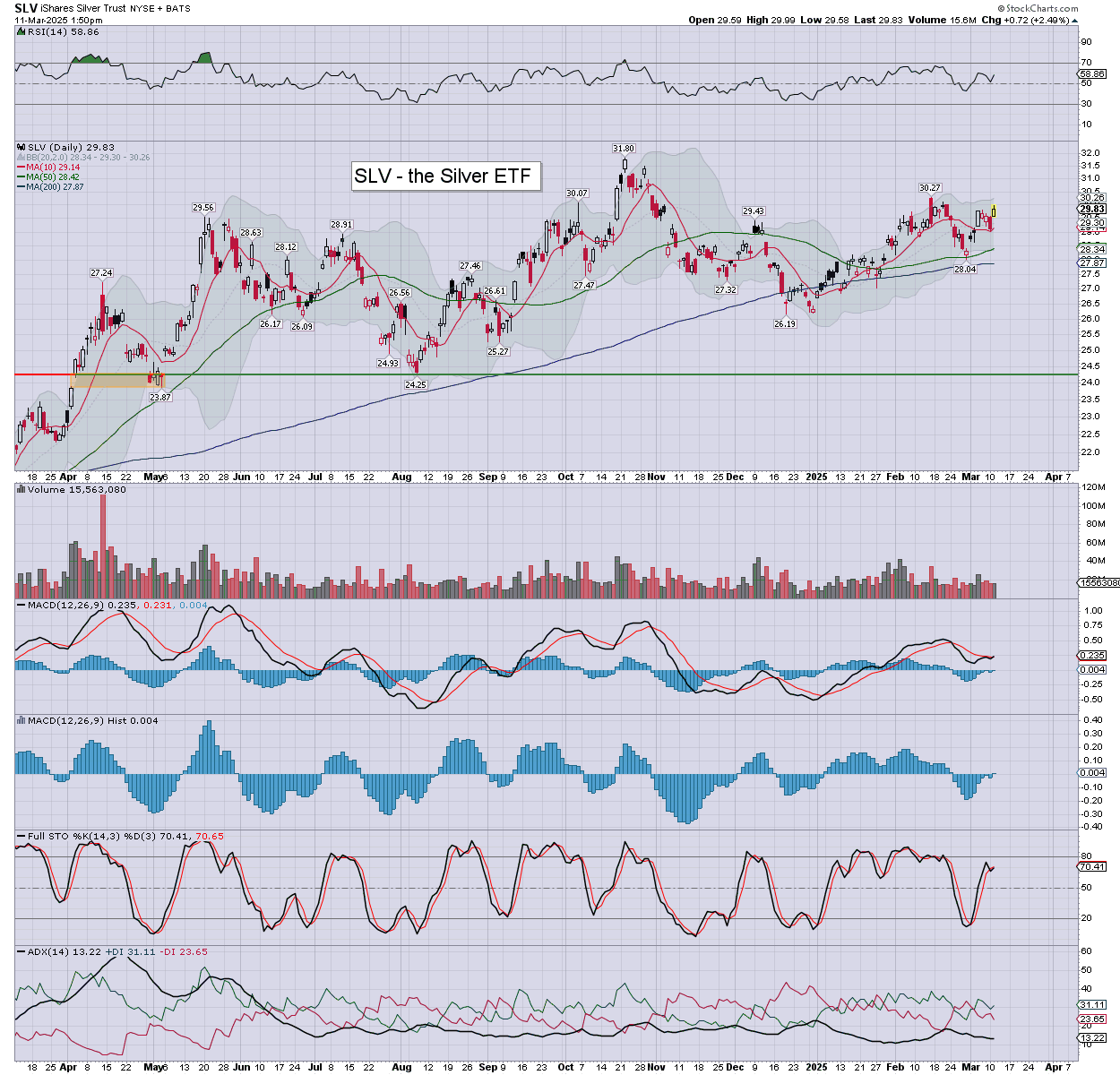The height and width of the screenshot is (1075, 1120).
Task: Click the red MA(10) legend swatch
Action: pyautogui.click(x=22, y=168)
